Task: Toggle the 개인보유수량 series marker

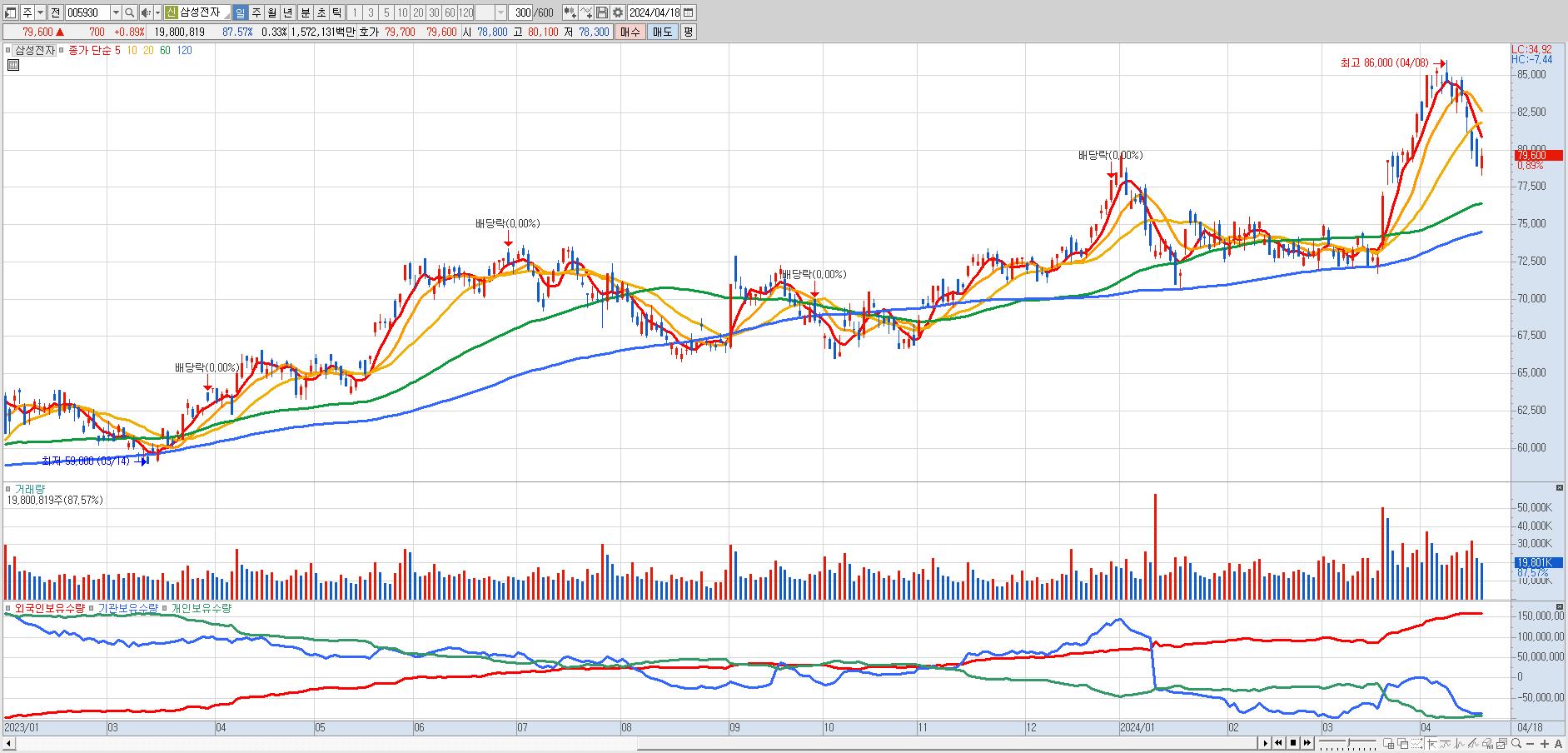Action: 166,608
